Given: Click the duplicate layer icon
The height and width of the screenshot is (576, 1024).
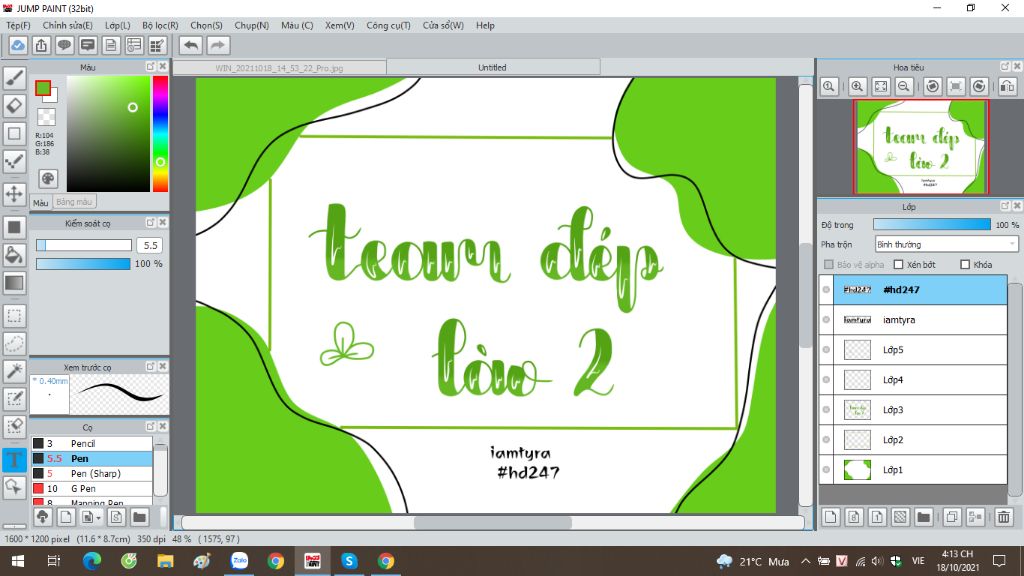Looking at the screenshot, I should [x=952, y=517].
